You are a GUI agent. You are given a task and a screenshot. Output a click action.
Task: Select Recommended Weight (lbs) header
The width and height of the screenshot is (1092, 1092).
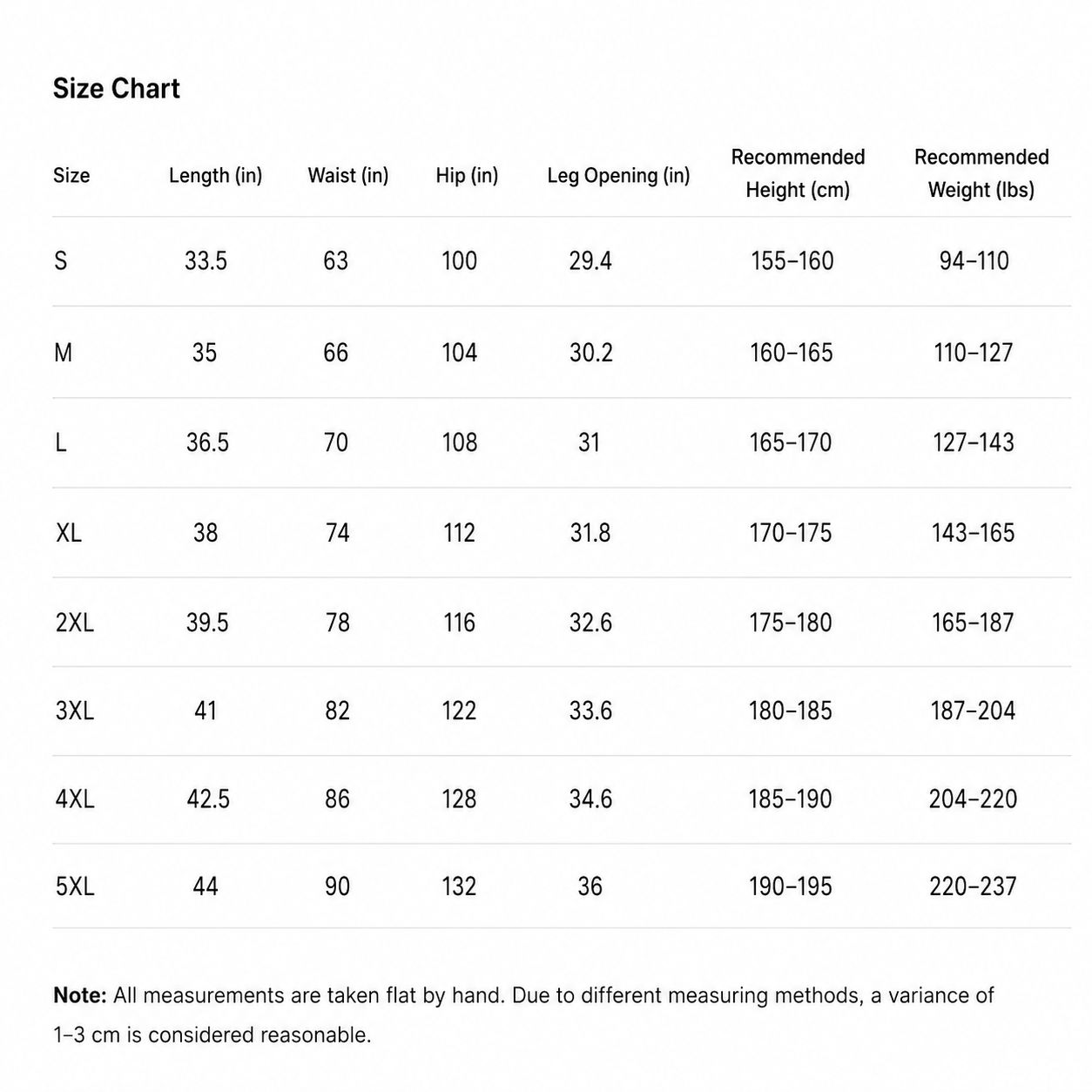tap(981, 173)
